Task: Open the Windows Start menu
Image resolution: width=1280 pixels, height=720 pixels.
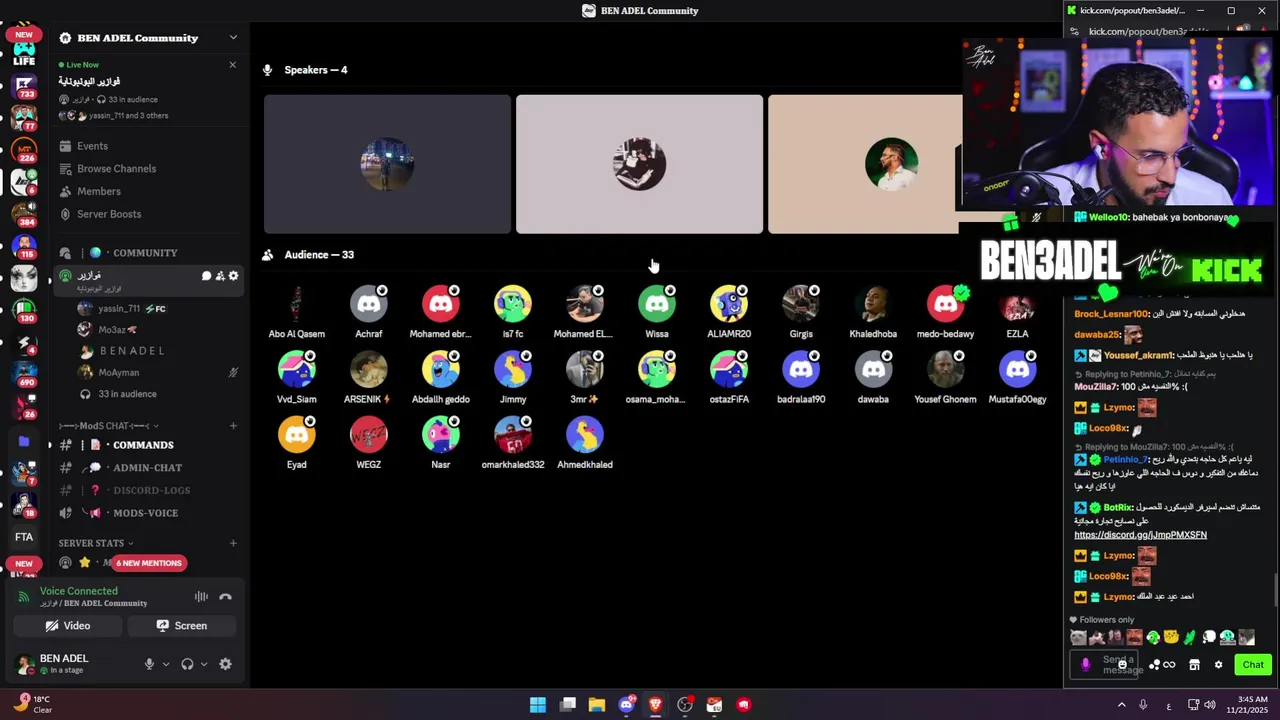Action: coord(538,705)
